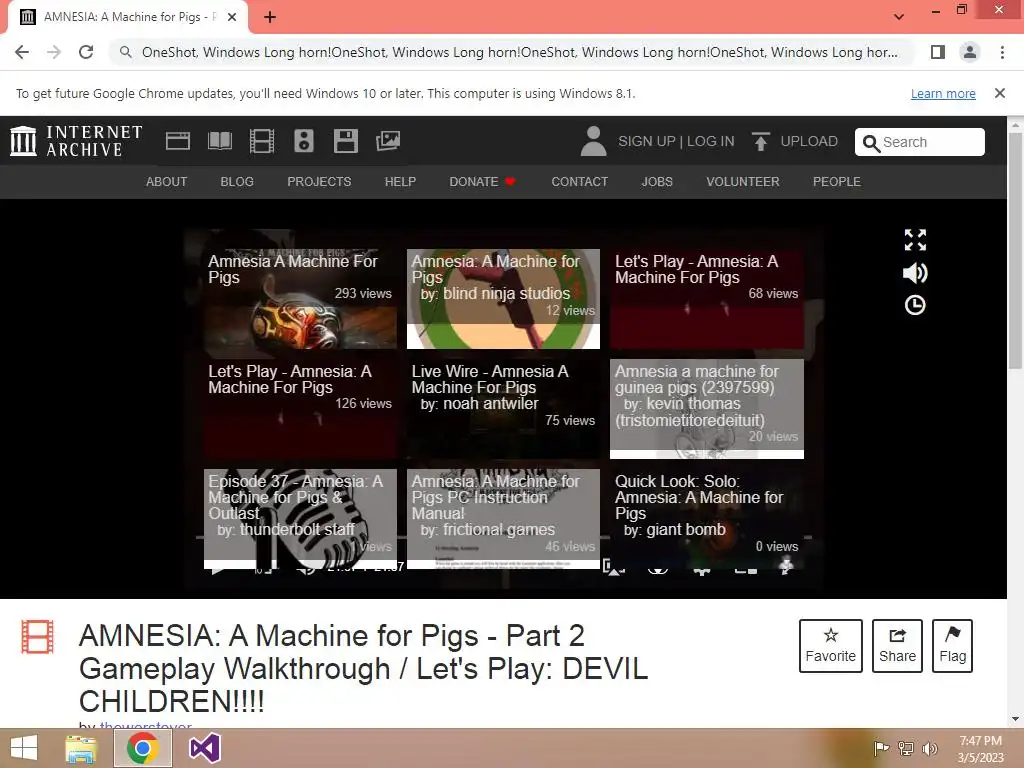Click the upload arrow icon

pyautogui.click(x=760, y=141)
